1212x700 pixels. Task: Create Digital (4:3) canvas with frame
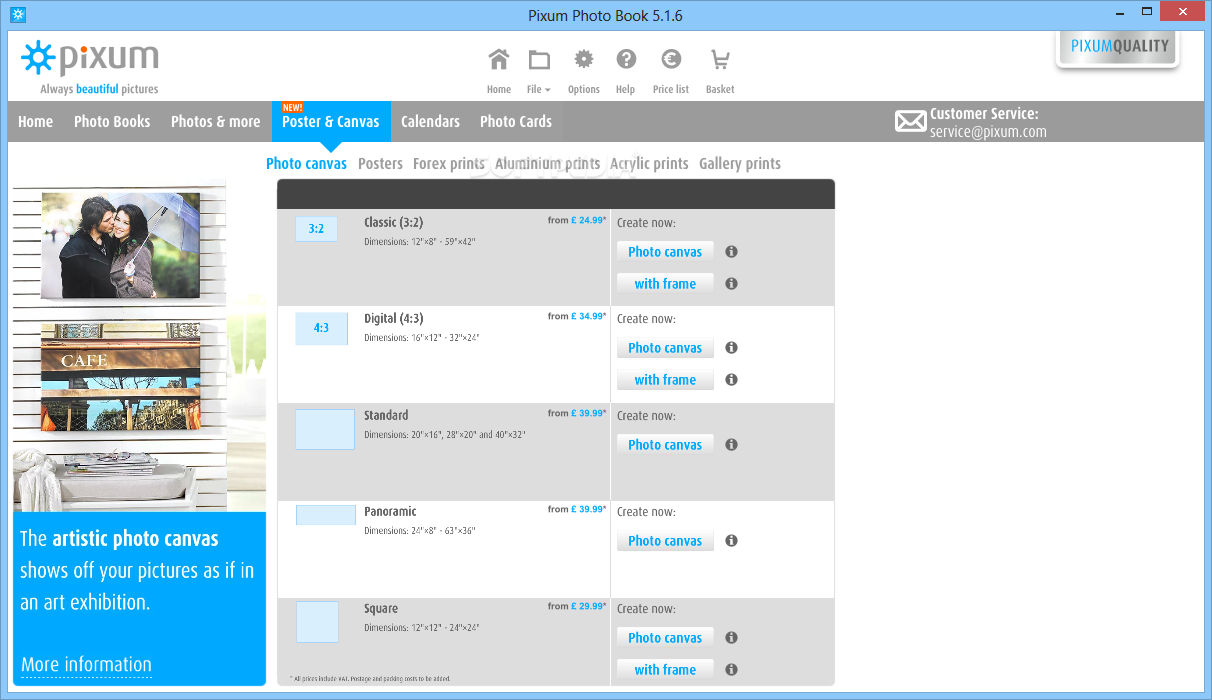665,380
